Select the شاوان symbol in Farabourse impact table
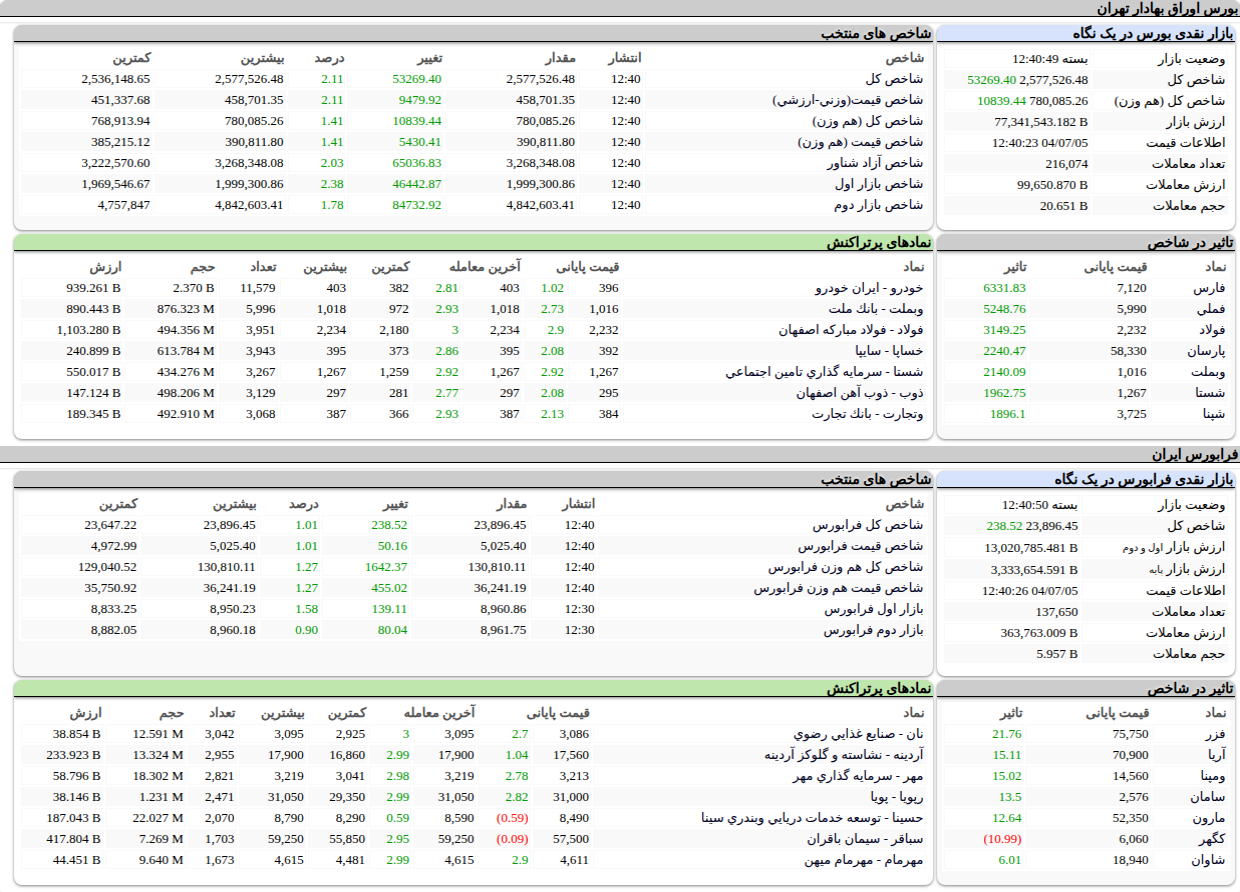1240x892 pixels. tap(1209, 860)
